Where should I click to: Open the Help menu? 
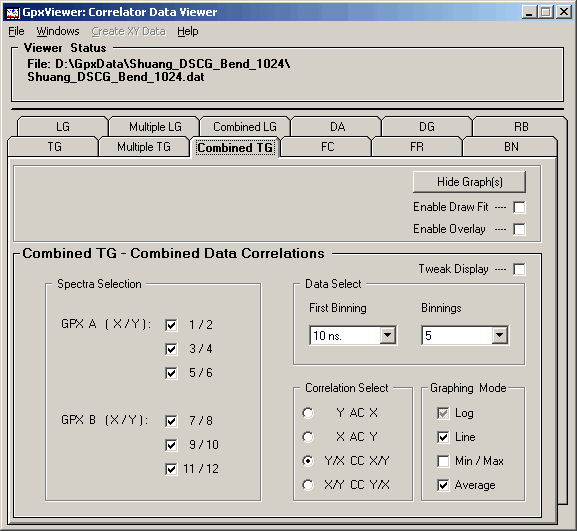click(188, 31)
